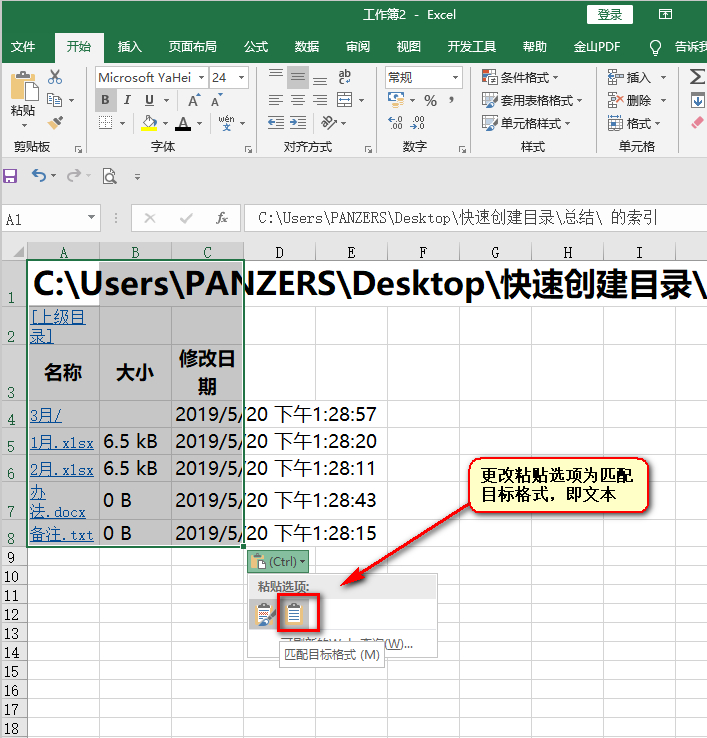Switch to the 页面布局 tab

pos(193,47)
